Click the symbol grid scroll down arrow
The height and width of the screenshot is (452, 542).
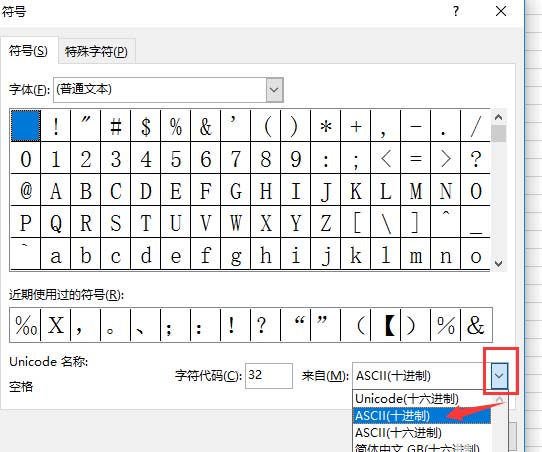pos(498,264)
